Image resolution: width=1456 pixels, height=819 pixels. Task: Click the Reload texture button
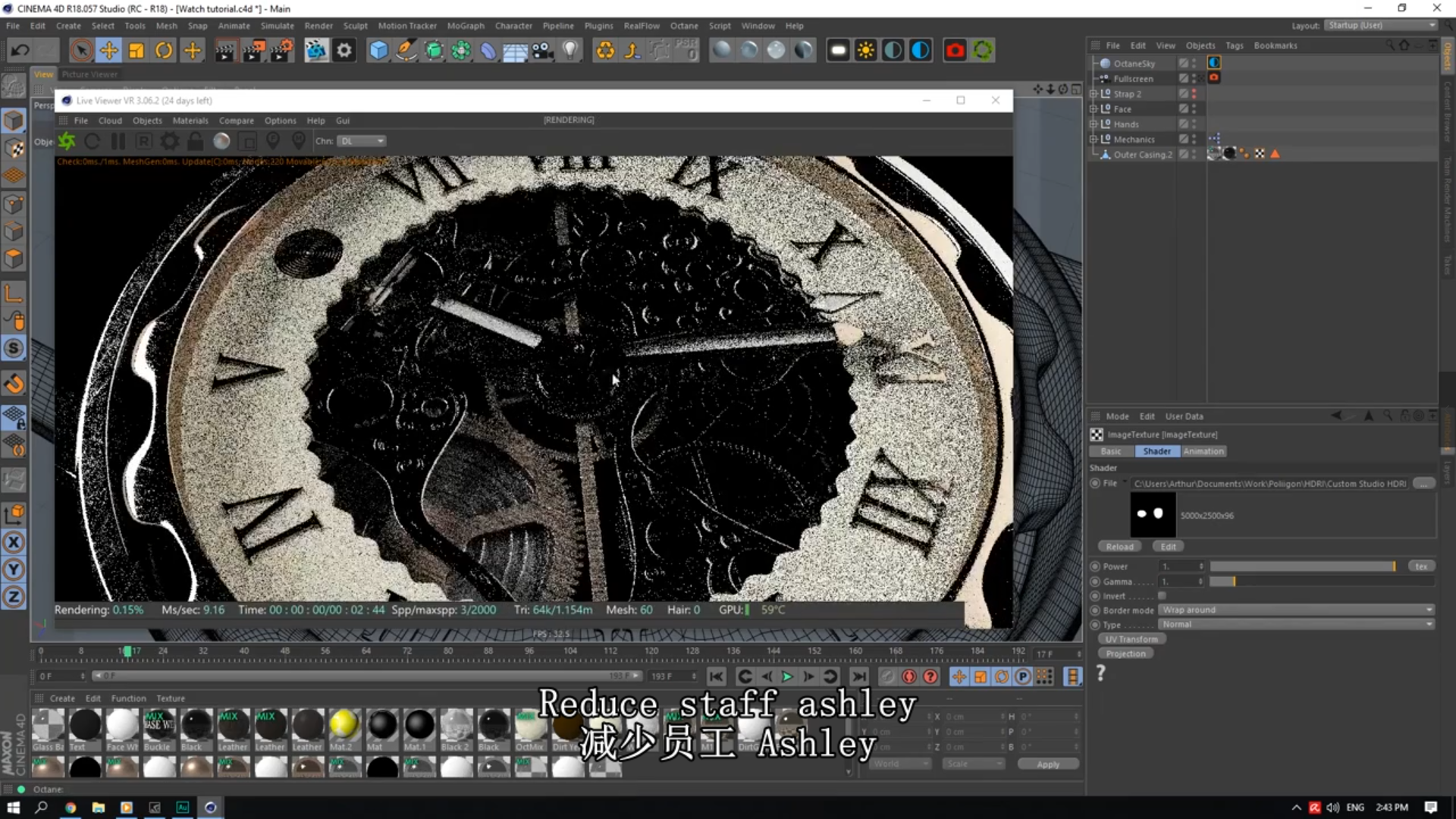(x=1119, y=547)
